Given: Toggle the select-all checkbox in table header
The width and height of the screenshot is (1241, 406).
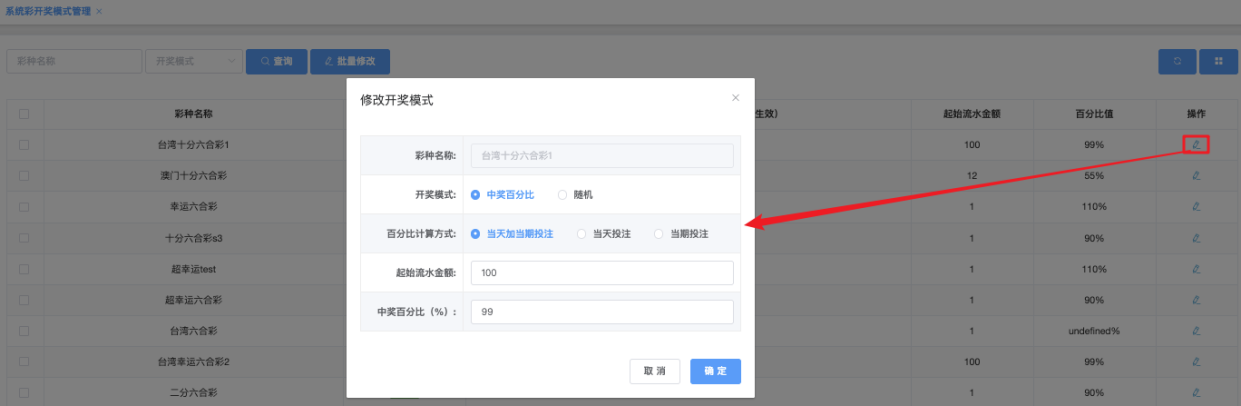Looking at the screenshot, I should (24, 114).
